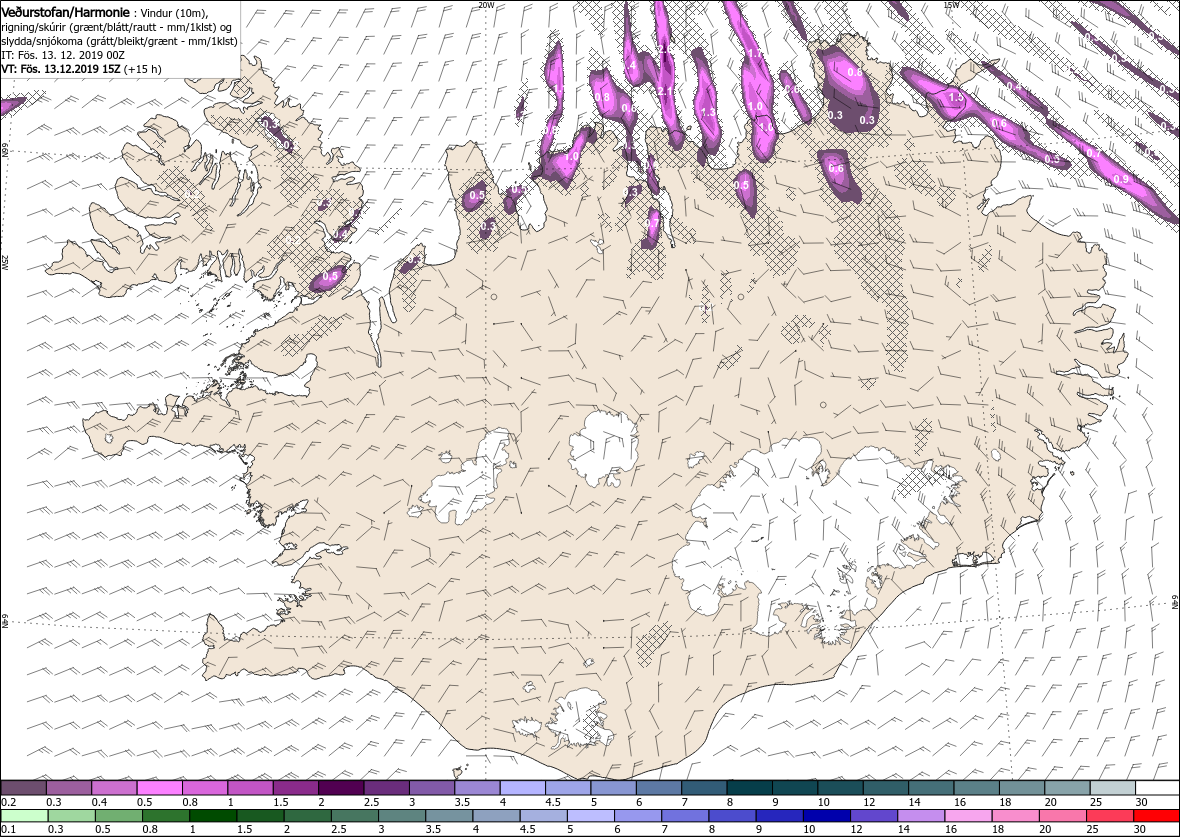Click the 0.9 snowfall value offshore east

pyautogui.click(x=1121, y=179)
